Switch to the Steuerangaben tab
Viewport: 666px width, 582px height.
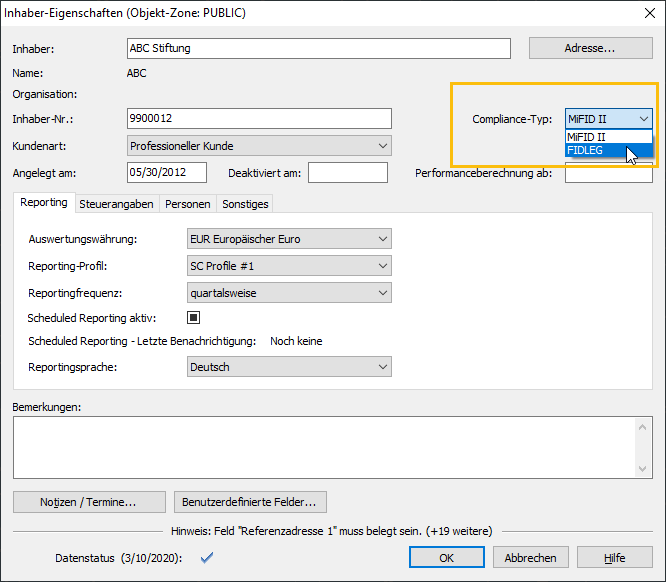(x=116, y=204)
